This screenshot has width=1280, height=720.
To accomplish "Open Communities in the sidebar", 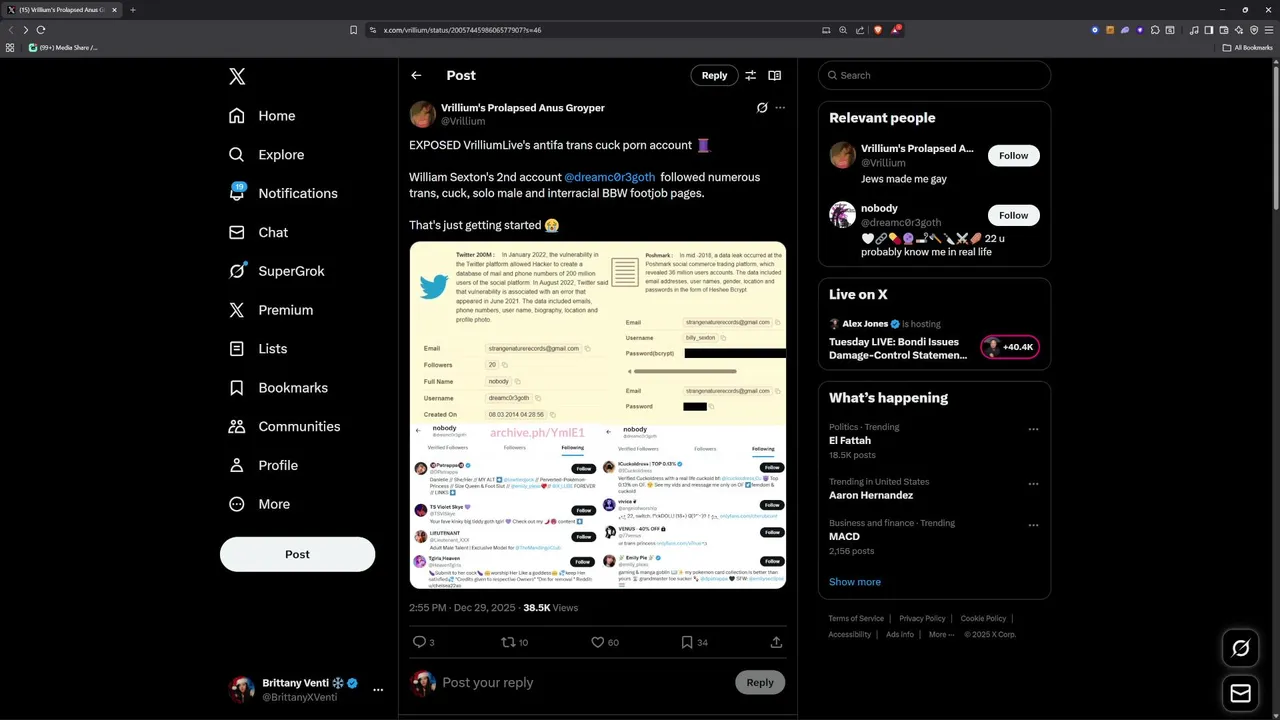I will tap(284, 426).
